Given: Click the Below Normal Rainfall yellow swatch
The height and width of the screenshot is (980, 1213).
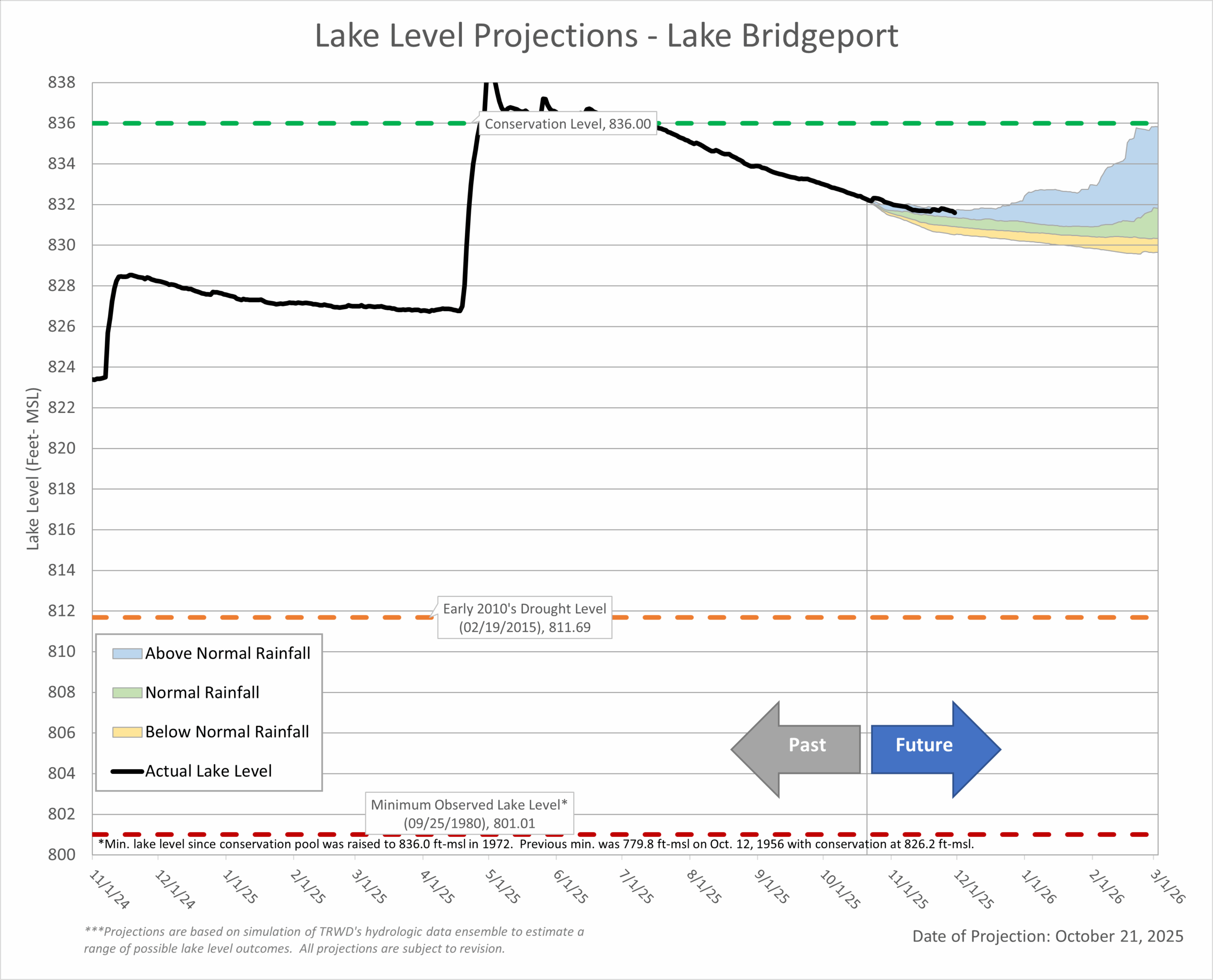Looking at the screenshot, I should [127, 732].
